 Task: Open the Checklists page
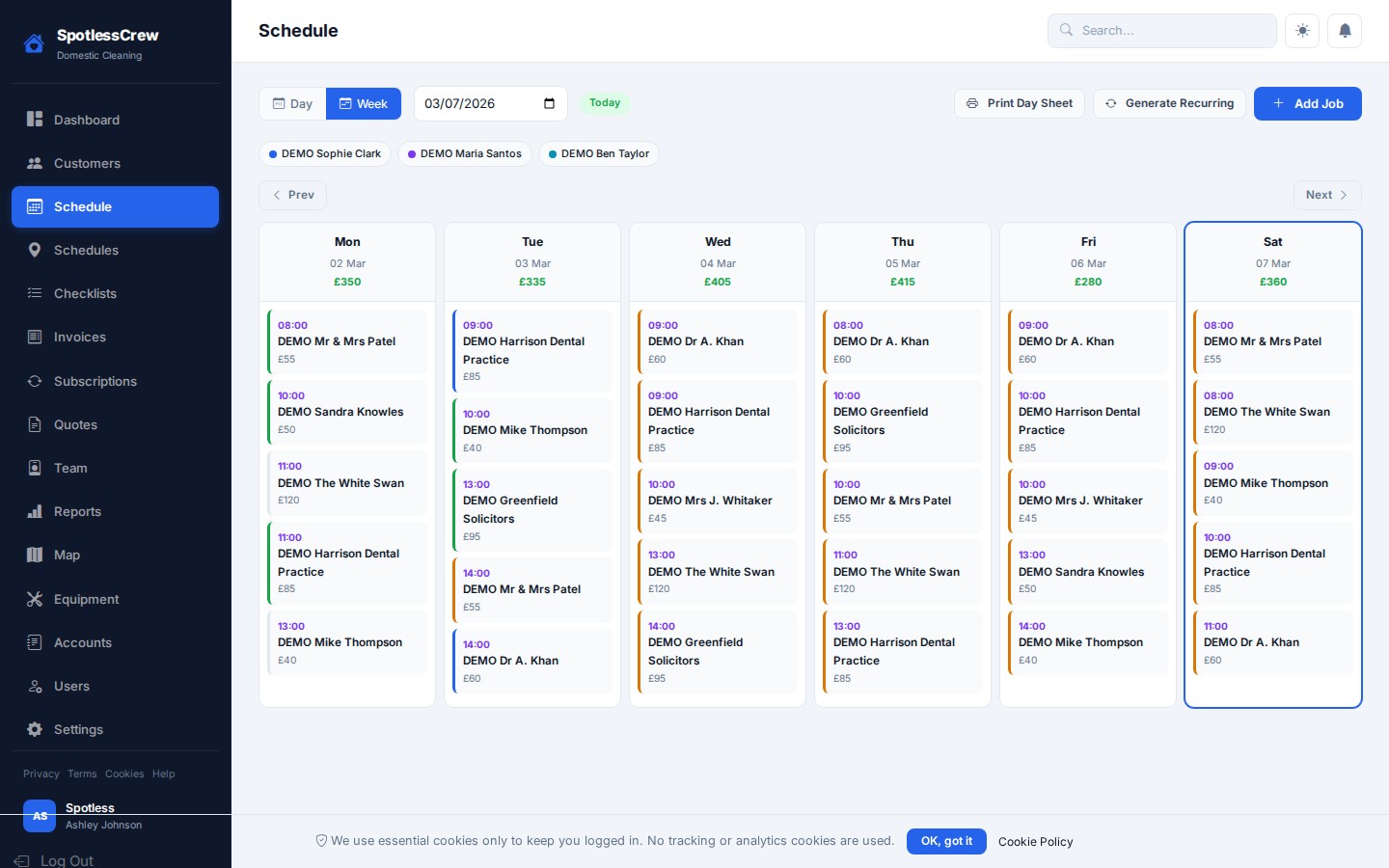pos(85,293)
